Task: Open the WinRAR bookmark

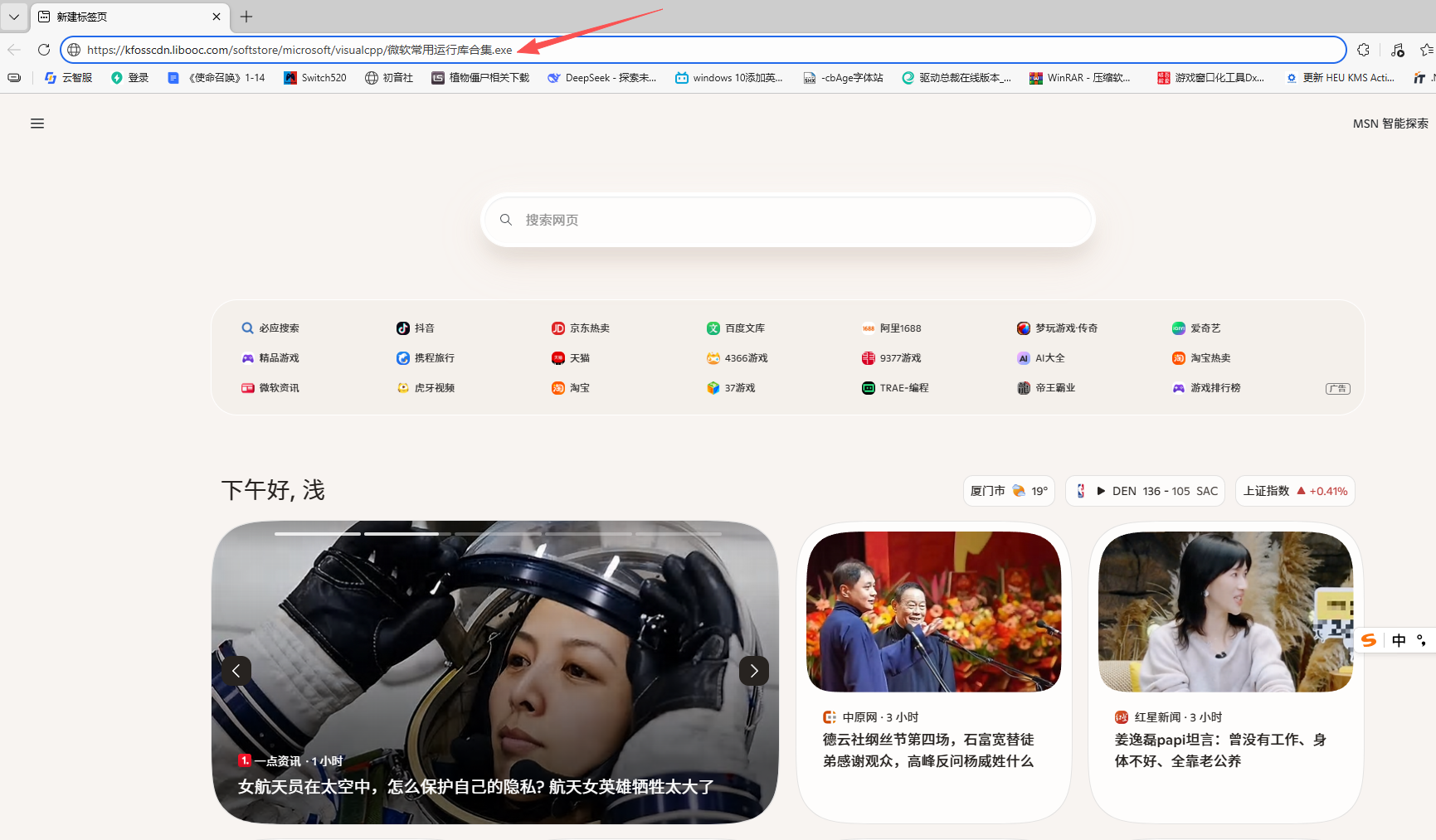Action: click(x=1079, y=78)
